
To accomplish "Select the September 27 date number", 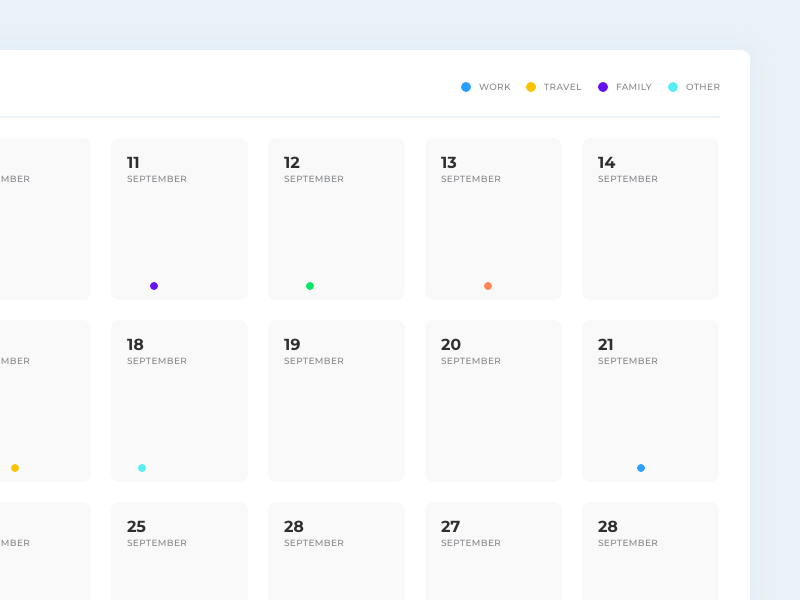I will [x=448, y=527].
